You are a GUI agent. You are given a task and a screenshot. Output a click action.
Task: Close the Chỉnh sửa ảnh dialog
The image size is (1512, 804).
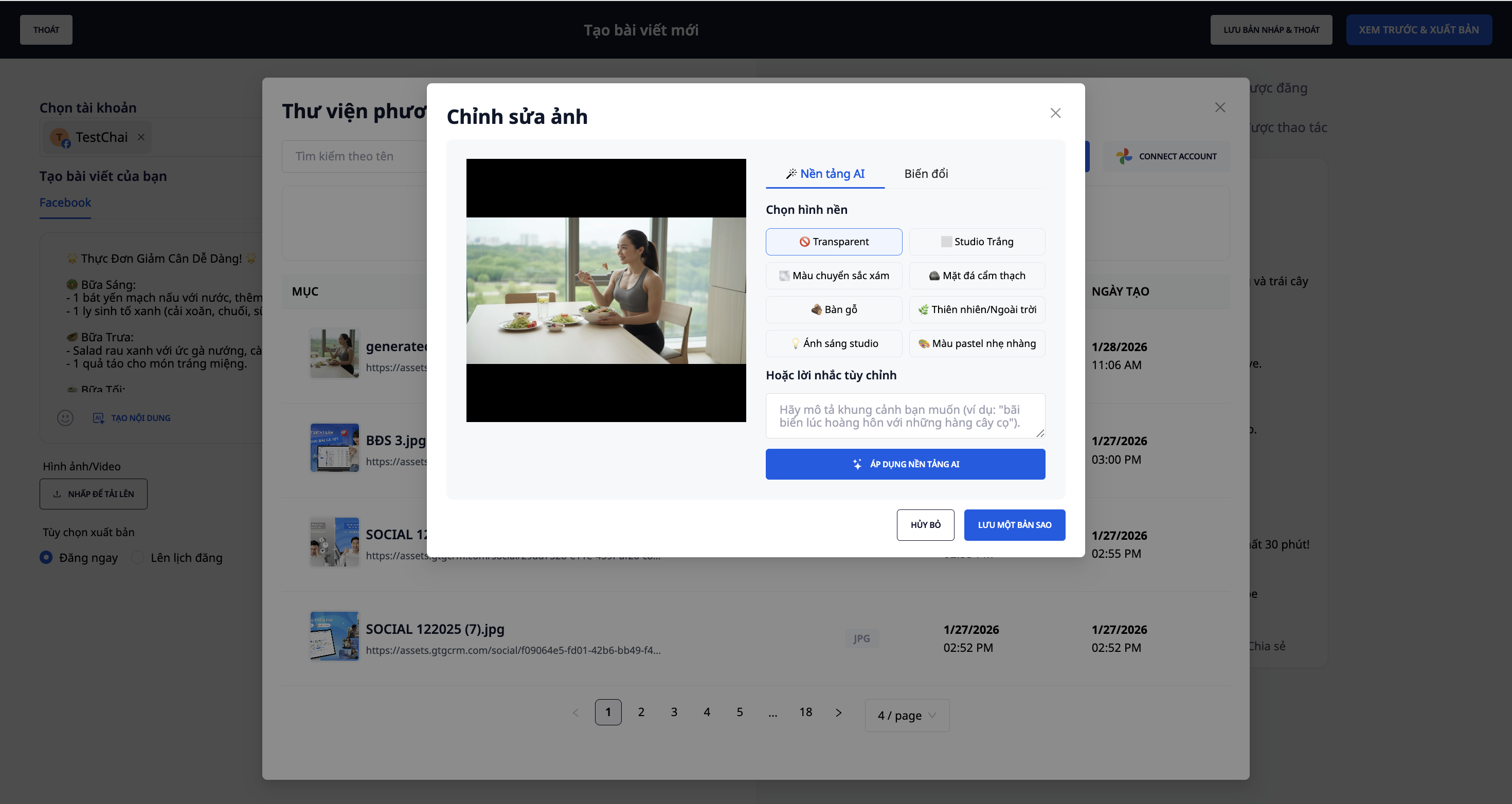click(x=1055, y=113)
